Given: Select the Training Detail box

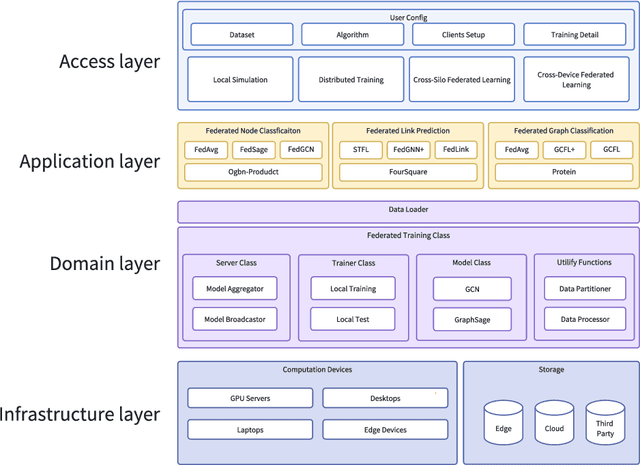Looking at the screenshot, I should 577,34.
